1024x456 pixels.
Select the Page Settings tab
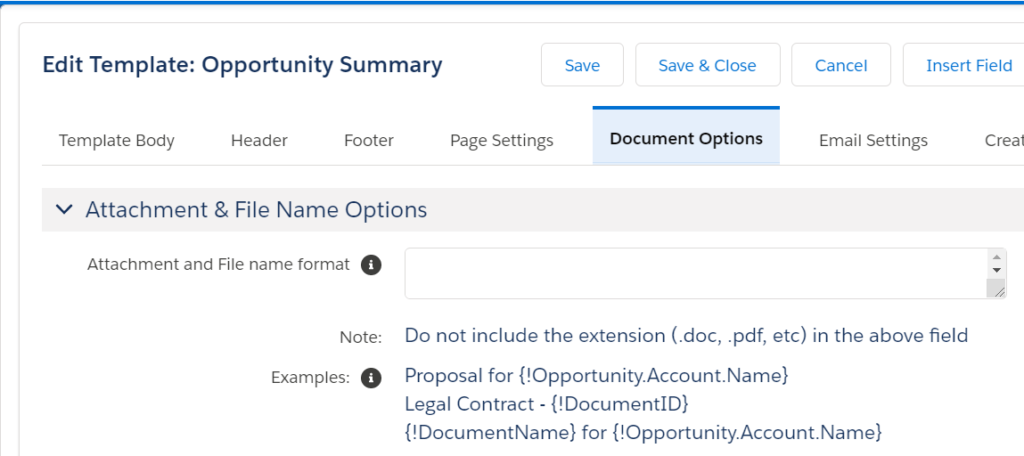pos(501,141)
